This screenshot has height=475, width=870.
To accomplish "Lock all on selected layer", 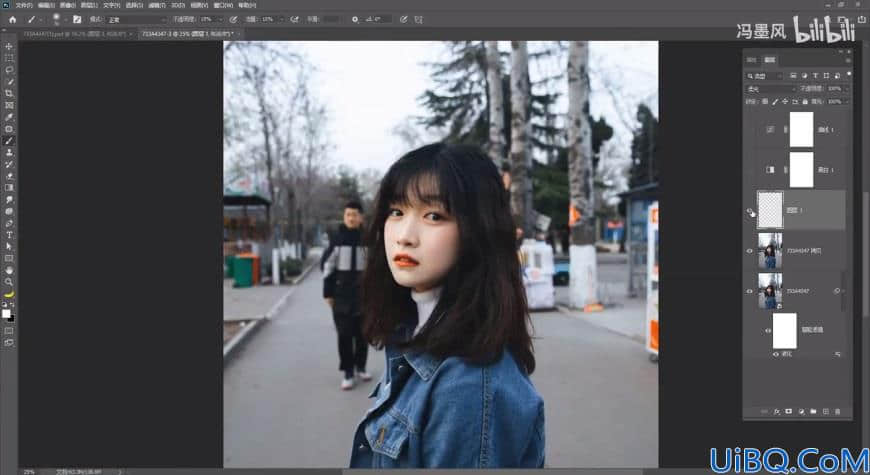I will [x=805, y=102].
